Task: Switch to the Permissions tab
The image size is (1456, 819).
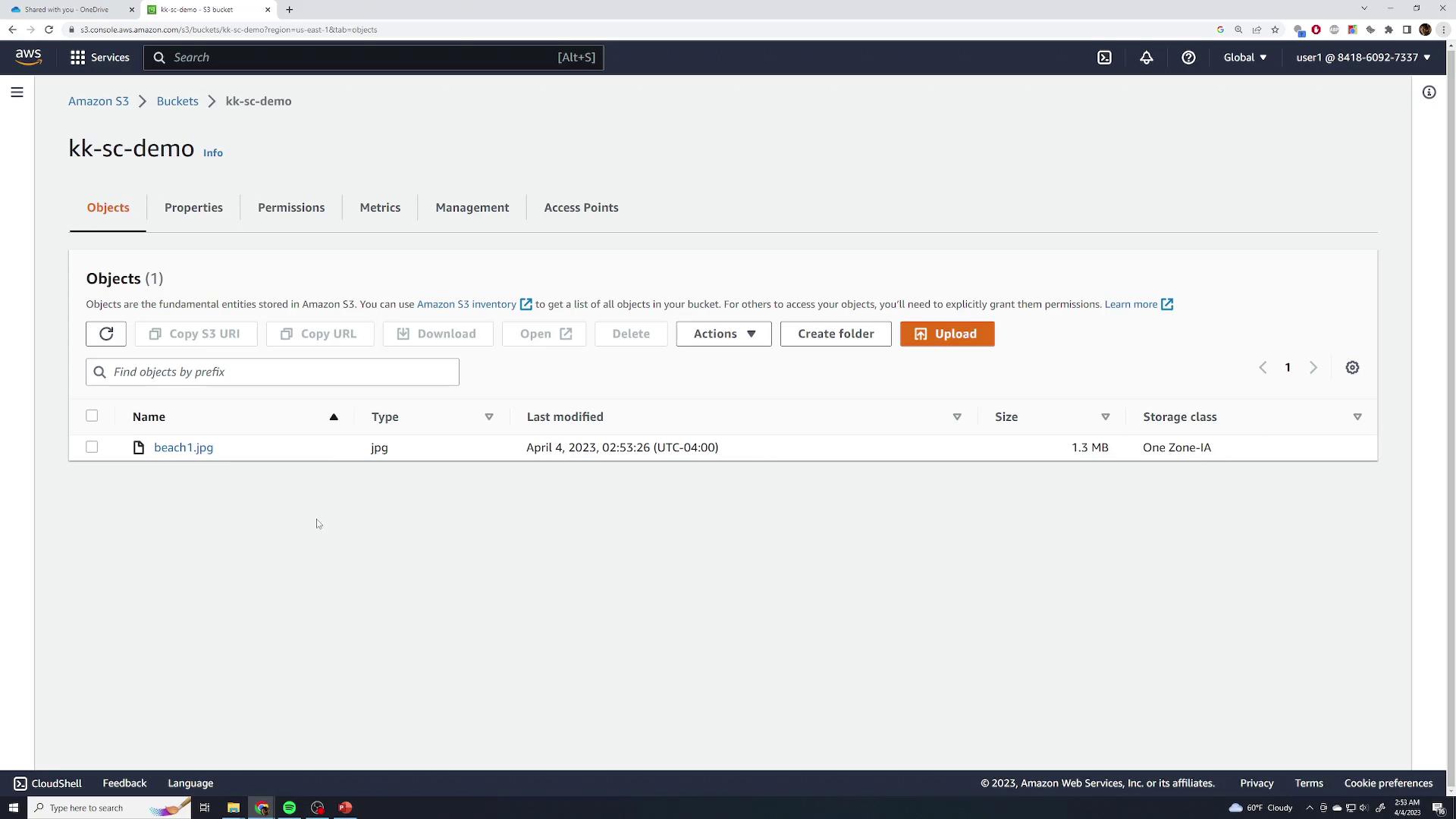Action: (291, 208)
